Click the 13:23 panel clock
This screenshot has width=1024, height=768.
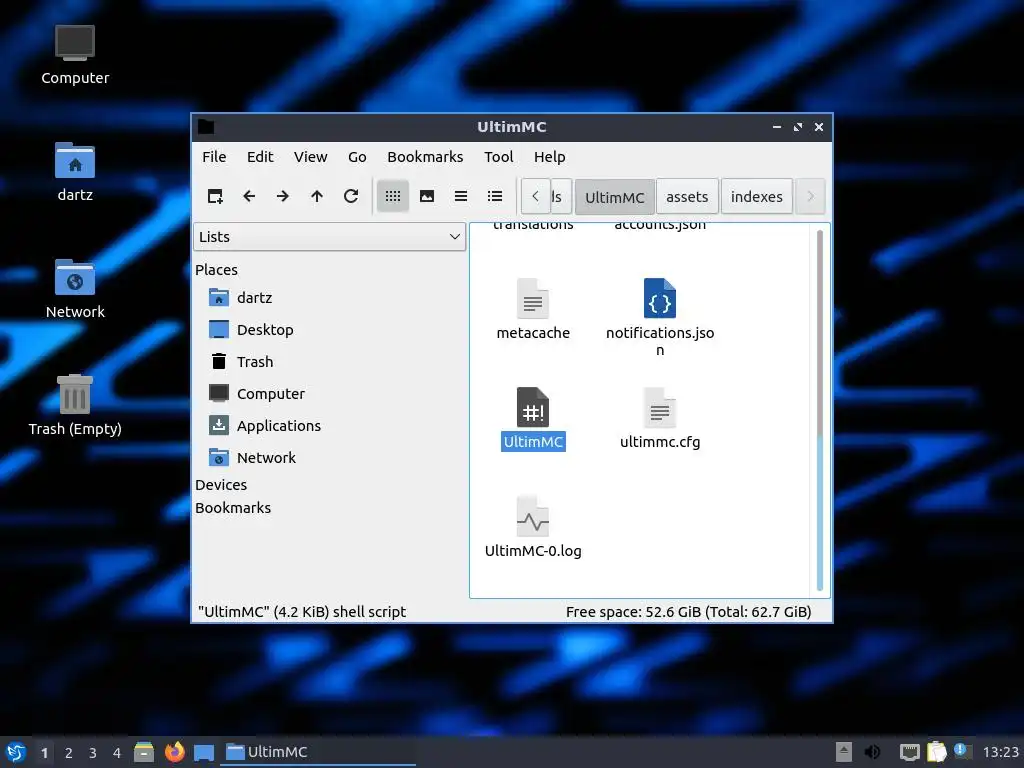click(x=1000, y=752)
